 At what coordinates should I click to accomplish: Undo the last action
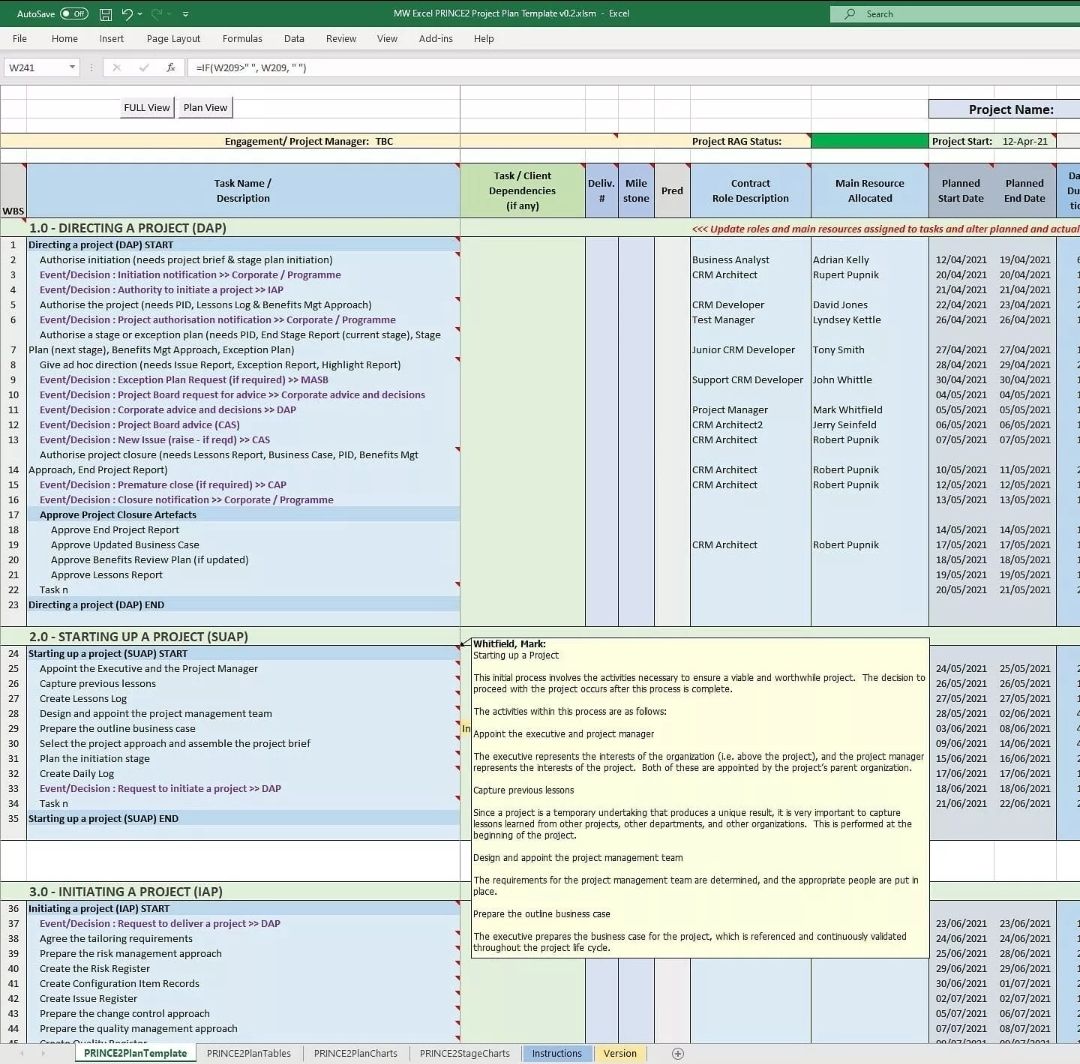(127, 15)
